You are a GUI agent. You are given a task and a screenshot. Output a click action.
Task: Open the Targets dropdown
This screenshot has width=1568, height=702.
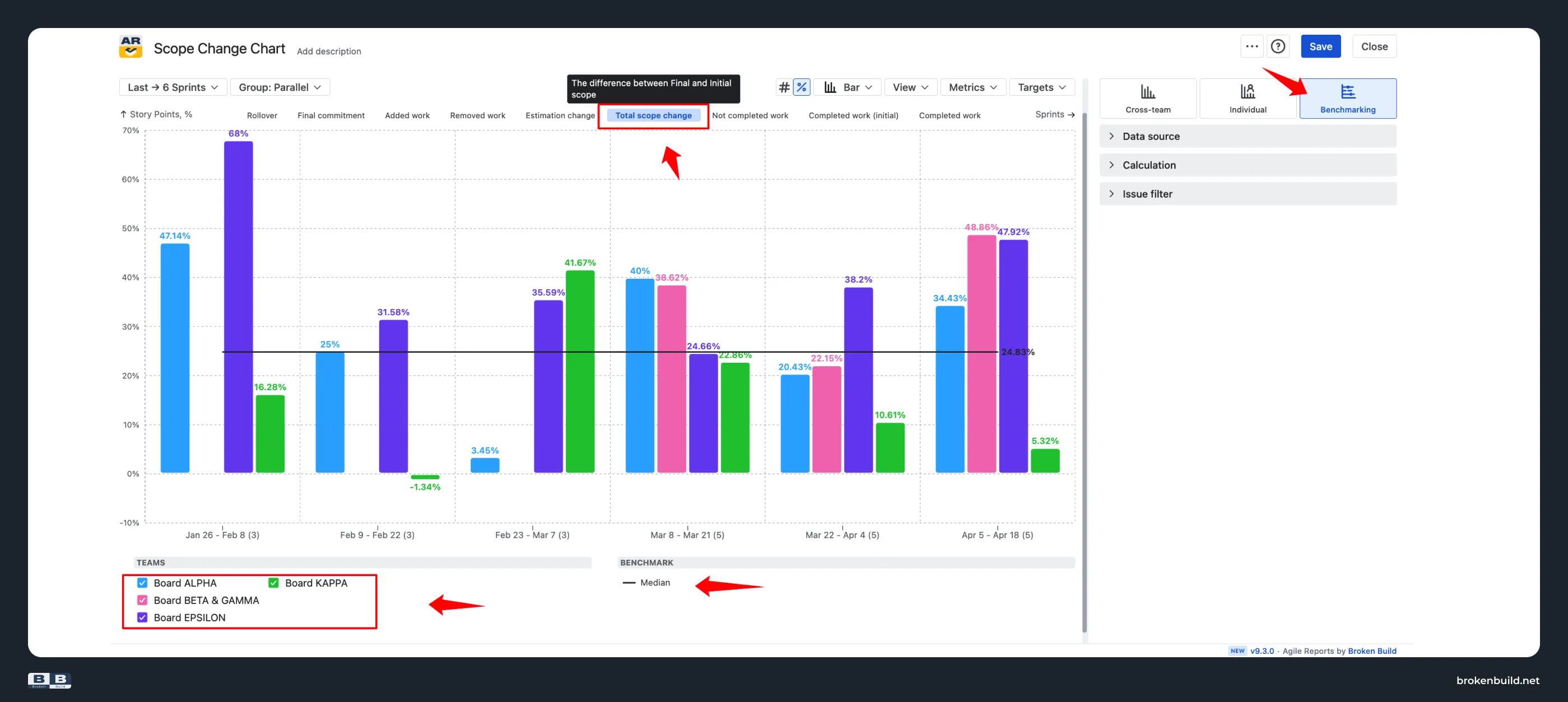pyautogui.click(x=1041, y=87)
